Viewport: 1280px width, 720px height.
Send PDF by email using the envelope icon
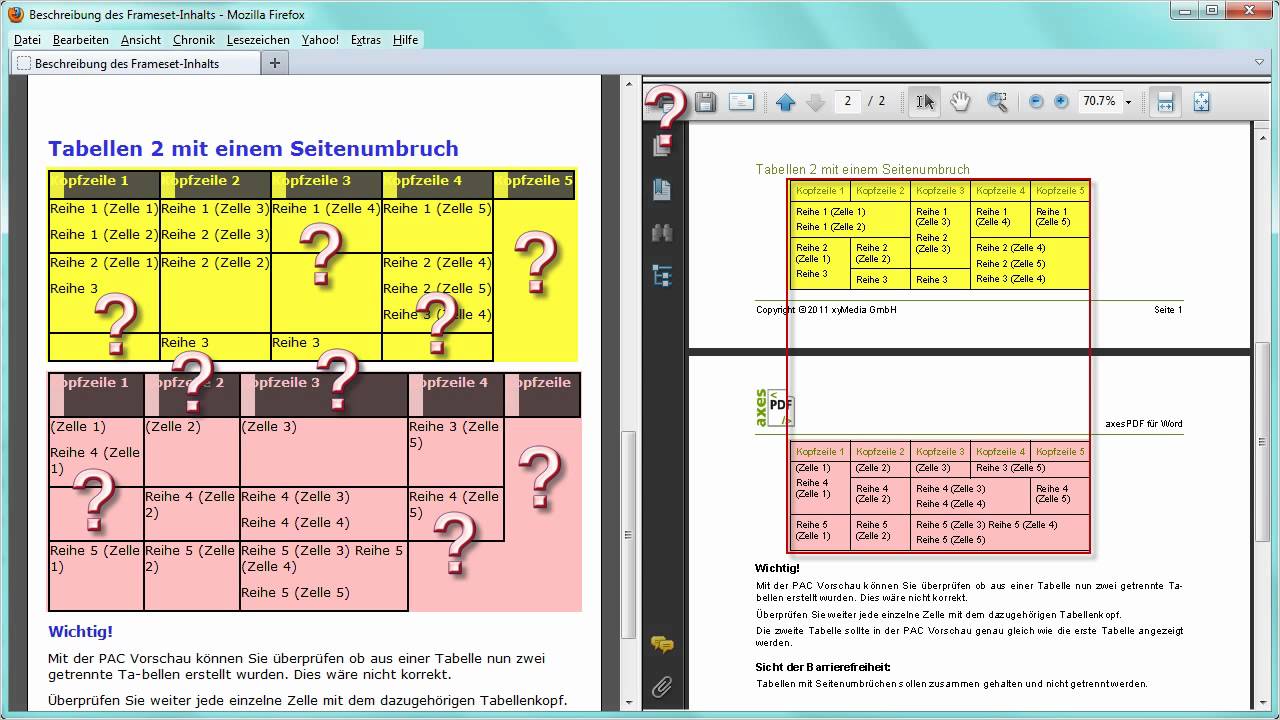tap(741, 101)
